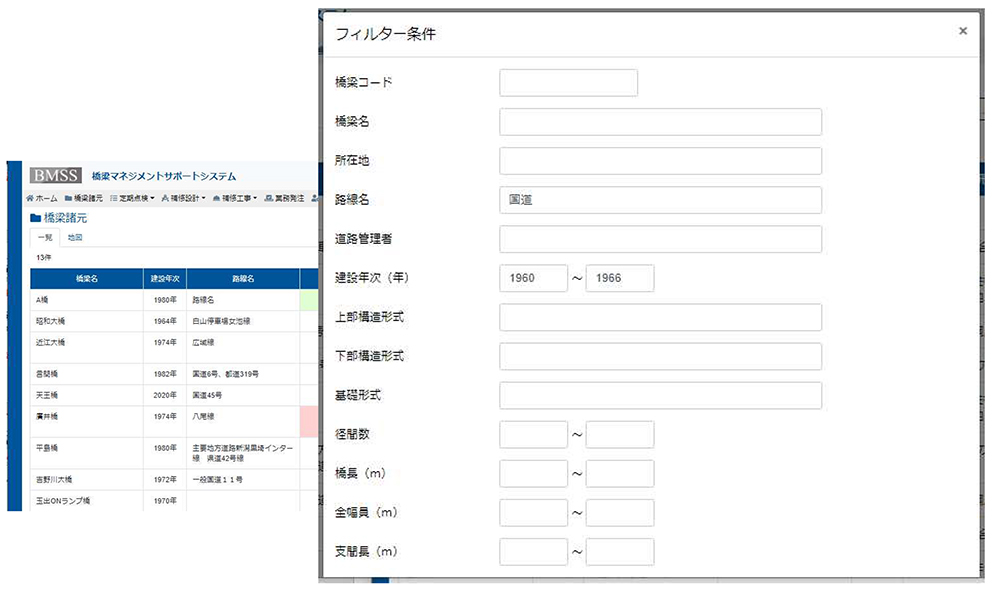Click the 業務発注 menu icon
This screenshot has width=1000, height=596.
tap(269, 198)
